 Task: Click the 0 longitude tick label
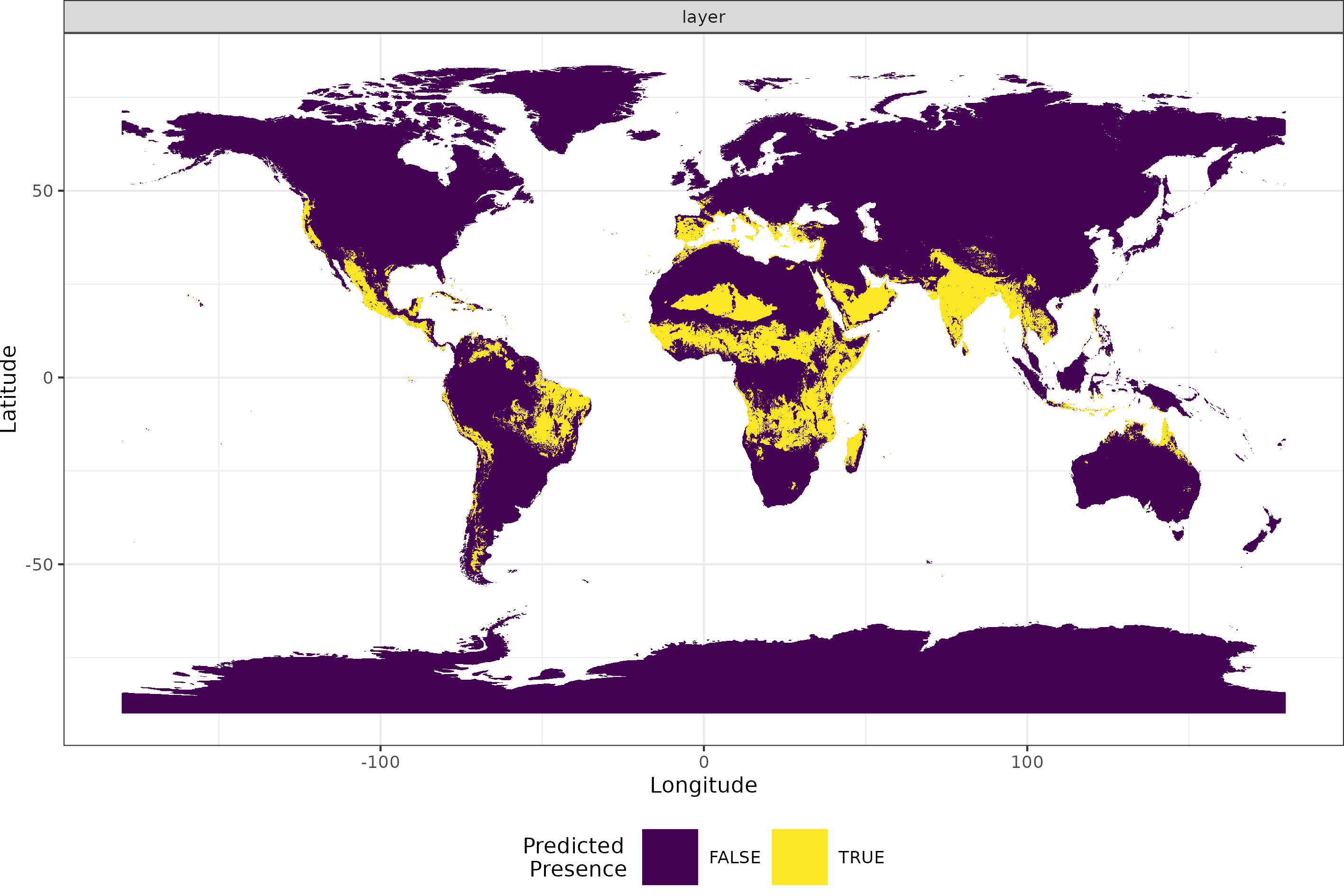[x=703, y=762]
